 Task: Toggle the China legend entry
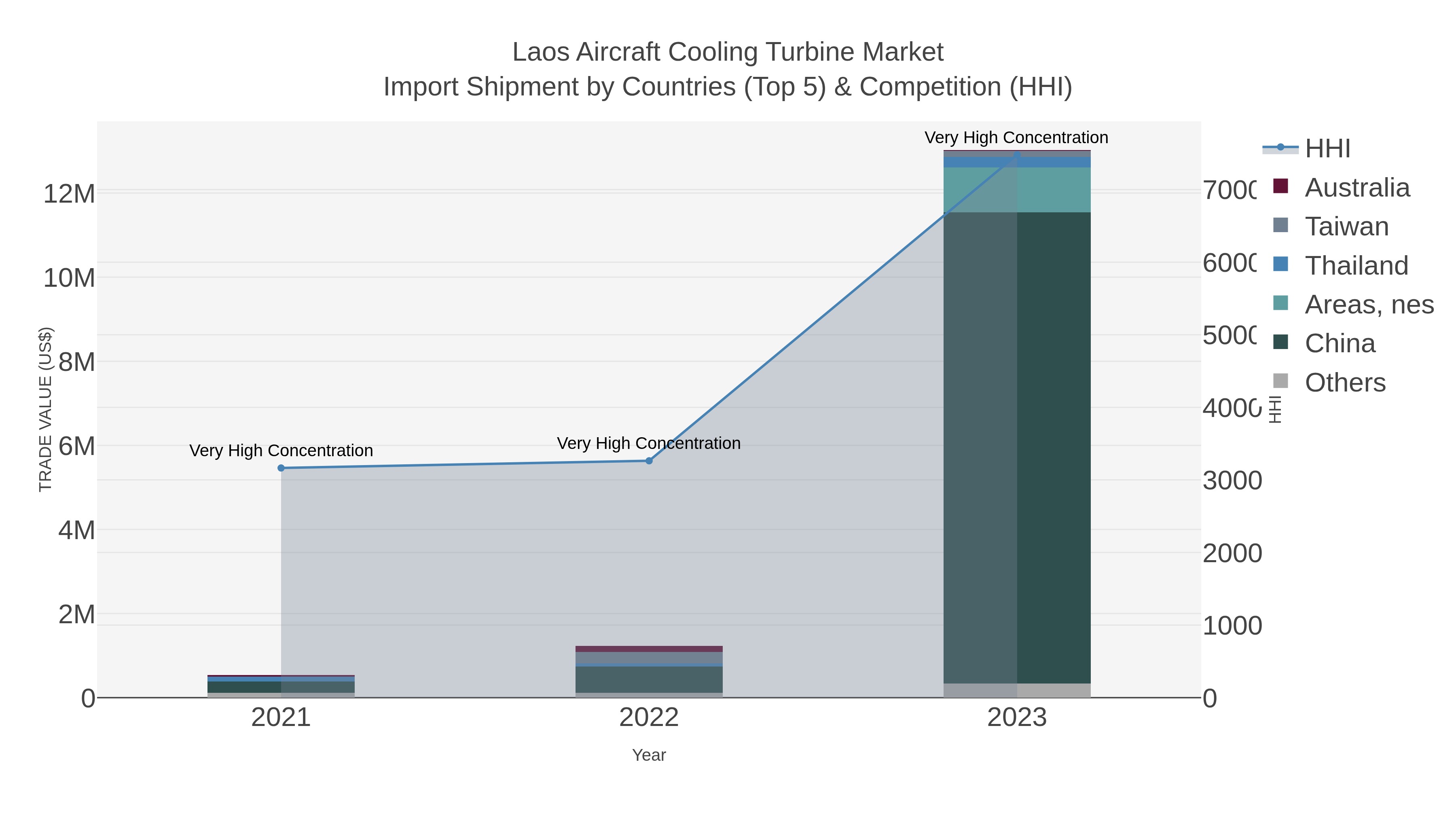click(1324, 343)
